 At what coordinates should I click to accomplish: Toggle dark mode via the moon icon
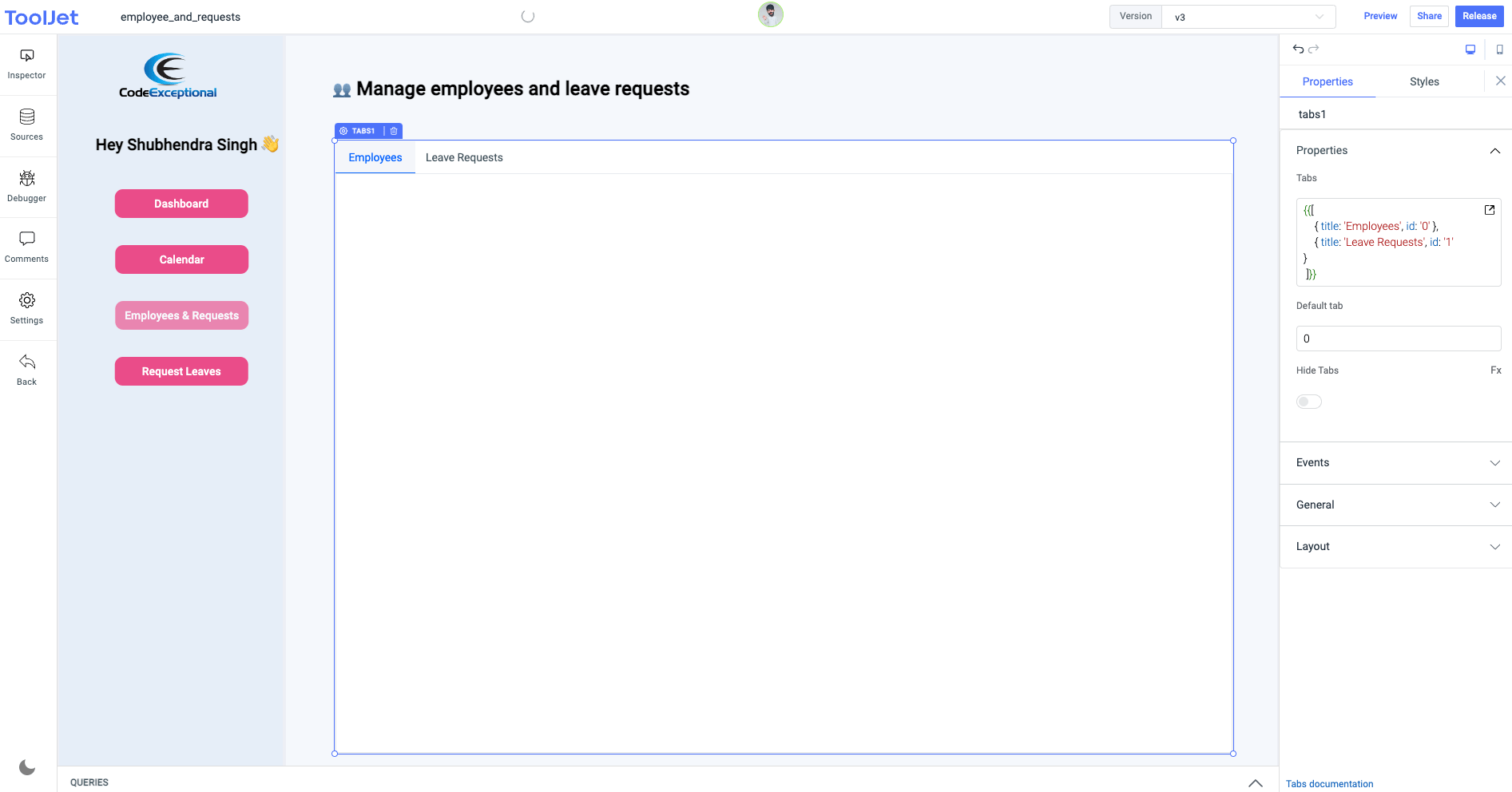[27, 767]
